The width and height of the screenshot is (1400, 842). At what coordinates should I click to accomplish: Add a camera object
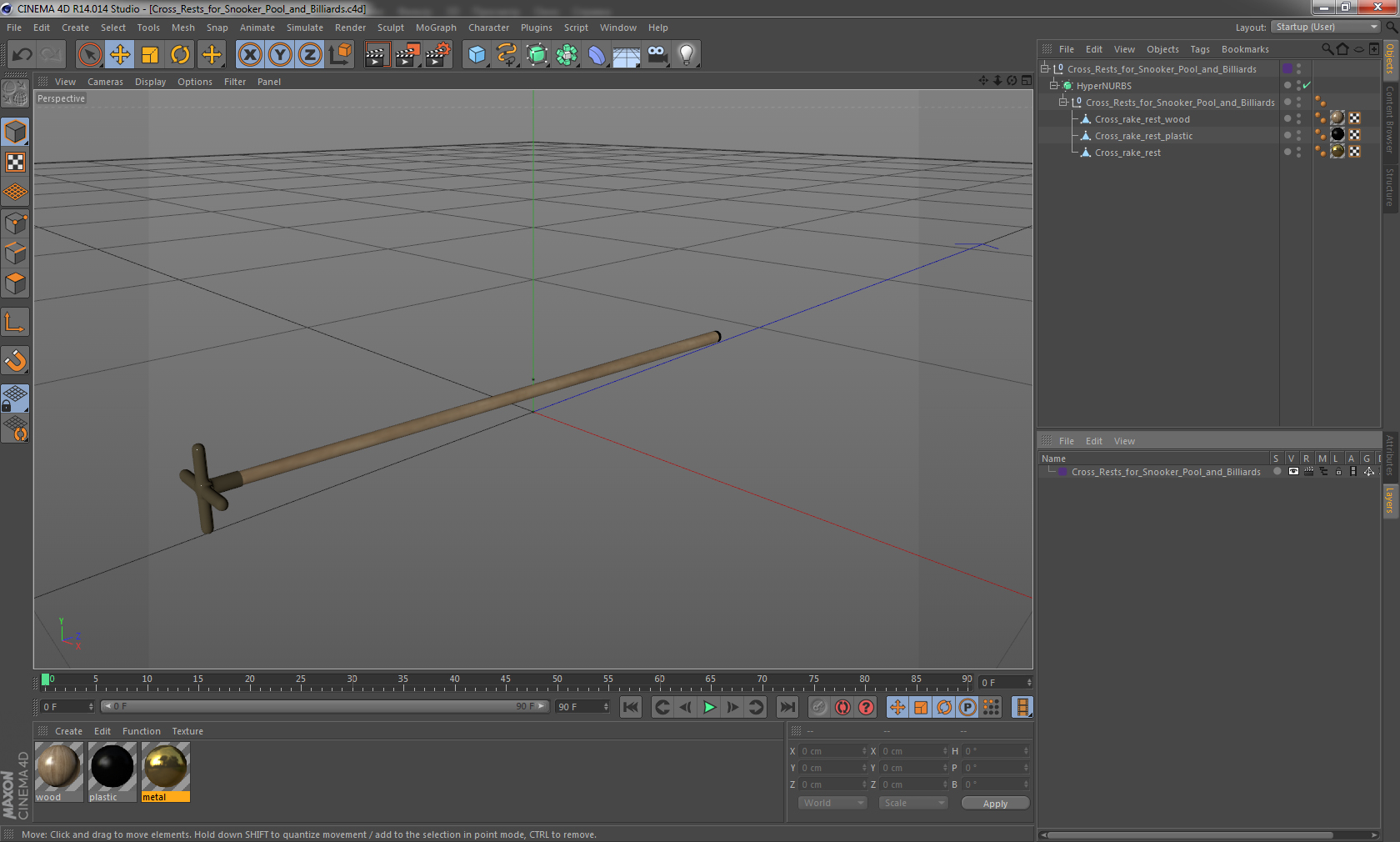coord(657,55)
